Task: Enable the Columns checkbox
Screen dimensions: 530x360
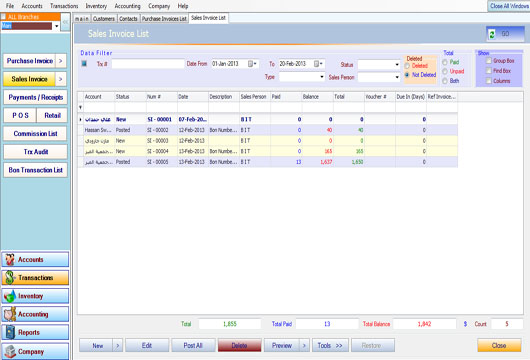Action: tap(488, 81)
